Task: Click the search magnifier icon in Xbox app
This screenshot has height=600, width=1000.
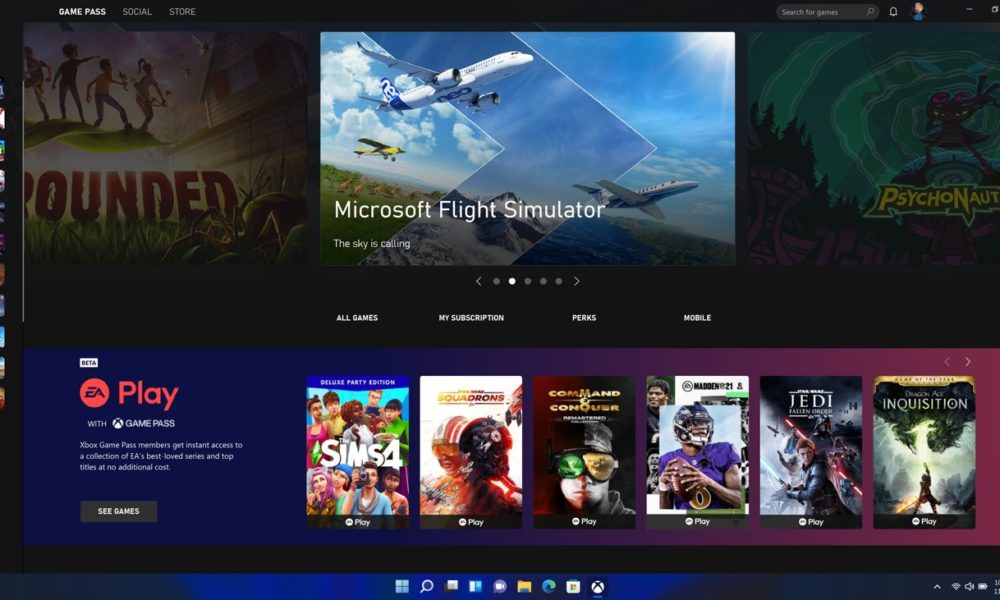Action: [x=870, y=11]
